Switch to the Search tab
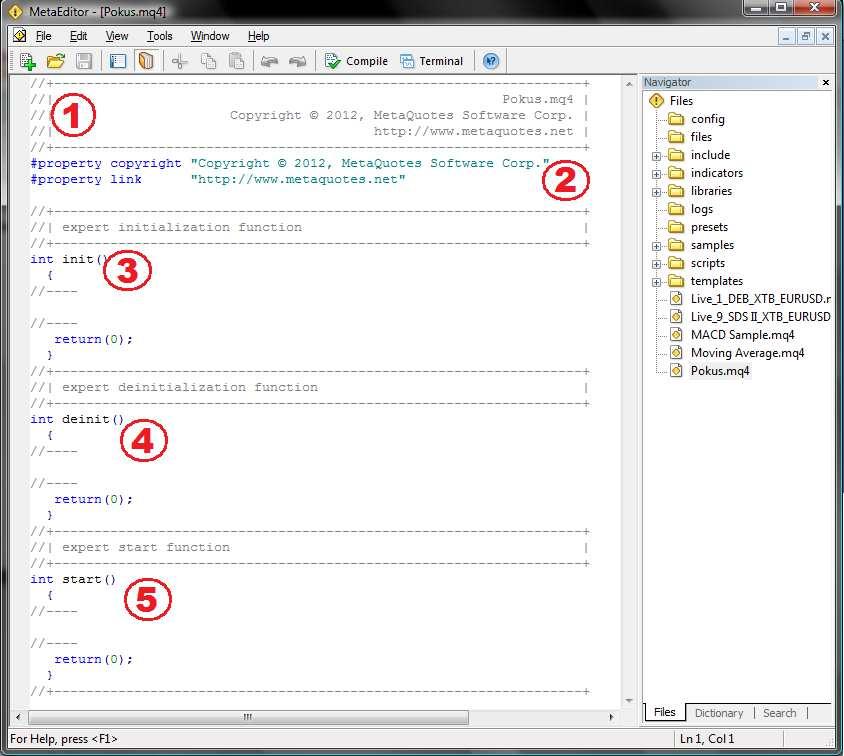Screen dimensions: 844x756 779,713
